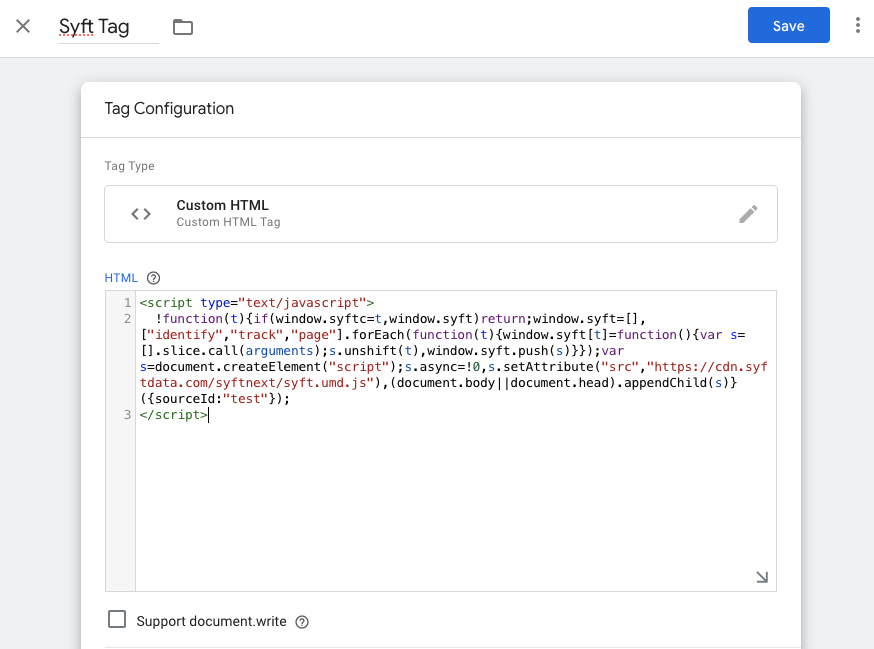Viewport: 874px width, 649px height.
Task: Close the tag editor with the X
Action: (x=23, y=26)
